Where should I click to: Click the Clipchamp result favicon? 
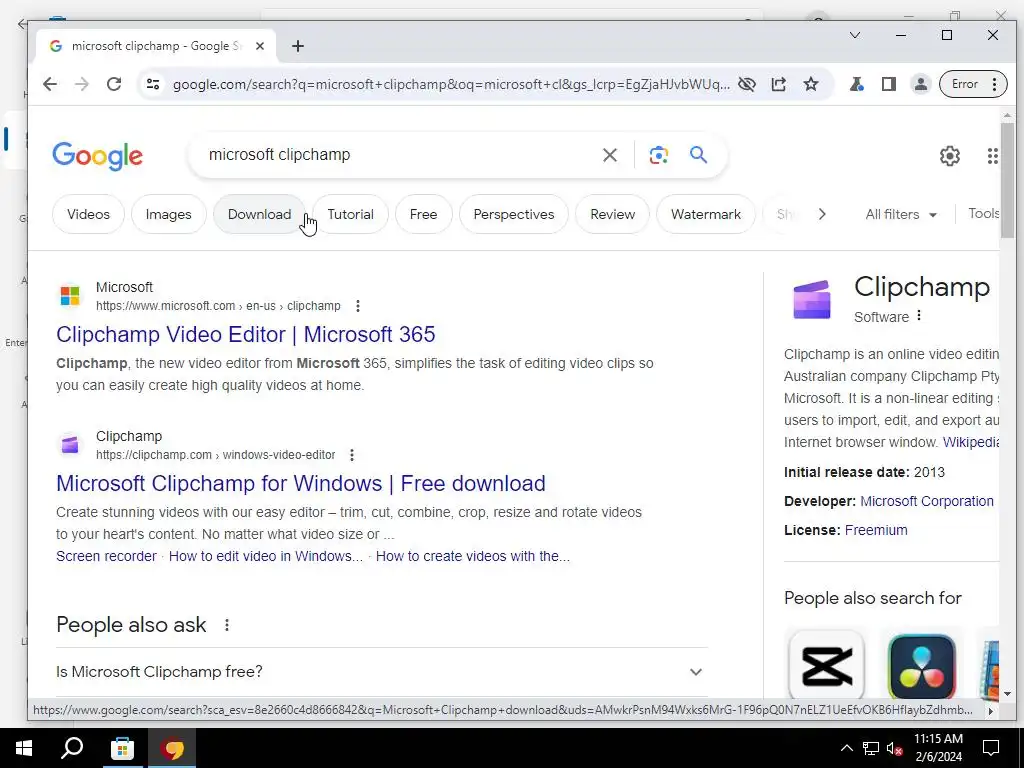(x=70, y=445)
